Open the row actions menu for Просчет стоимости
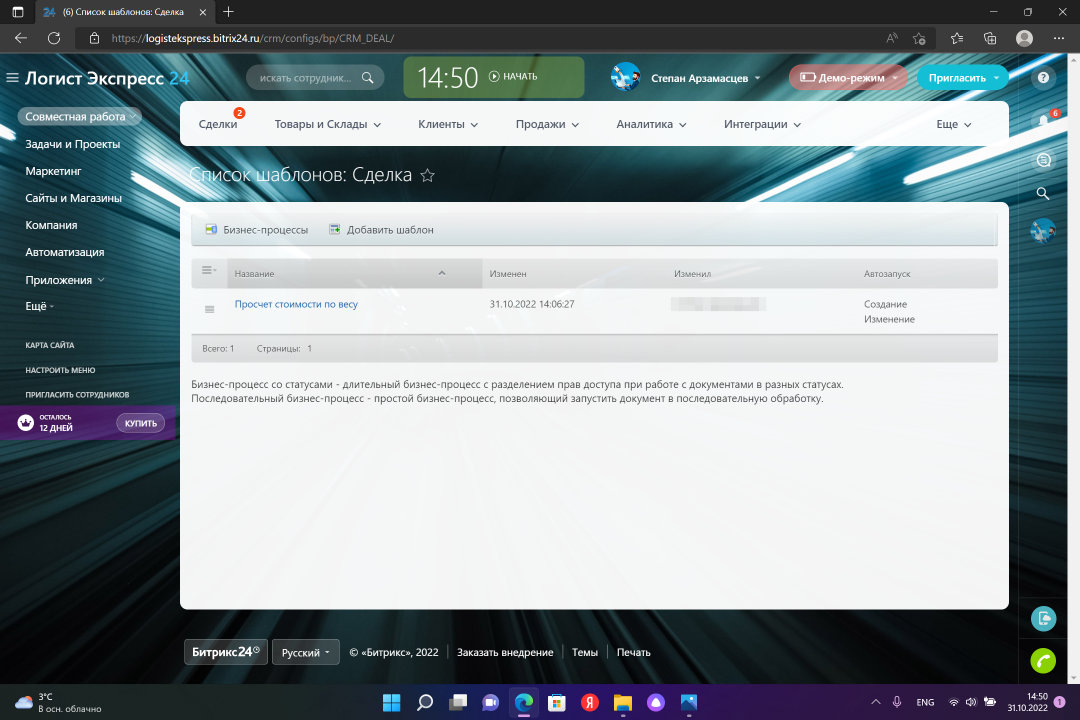The height and width of the screenshot is (720, 1080). [209, 309]
